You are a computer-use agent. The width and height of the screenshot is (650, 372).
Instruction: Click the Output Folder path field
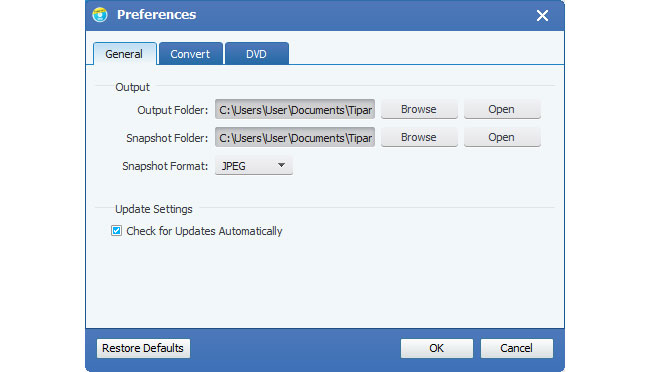[x=295, y=109]
